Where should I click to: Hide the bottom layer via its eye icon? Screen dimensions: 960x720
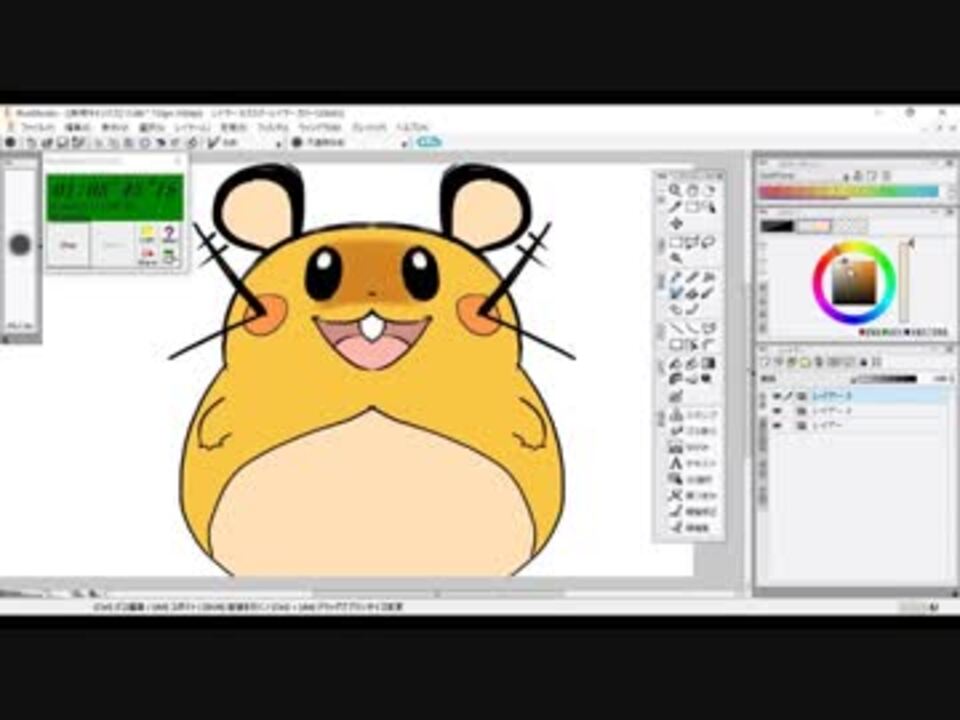(777, 426)
